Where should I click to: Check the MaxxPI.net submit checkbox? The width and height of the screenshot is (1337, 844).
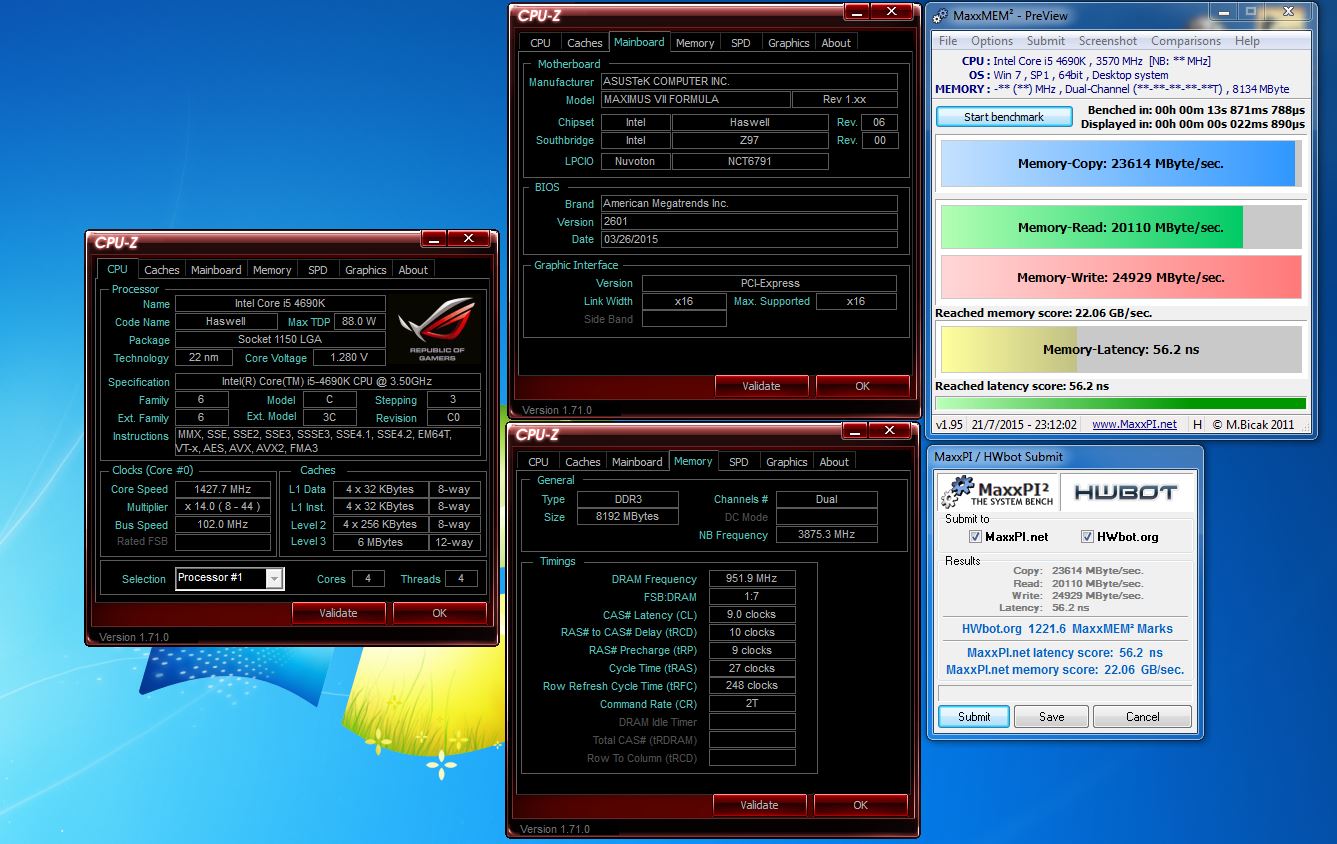975,537
